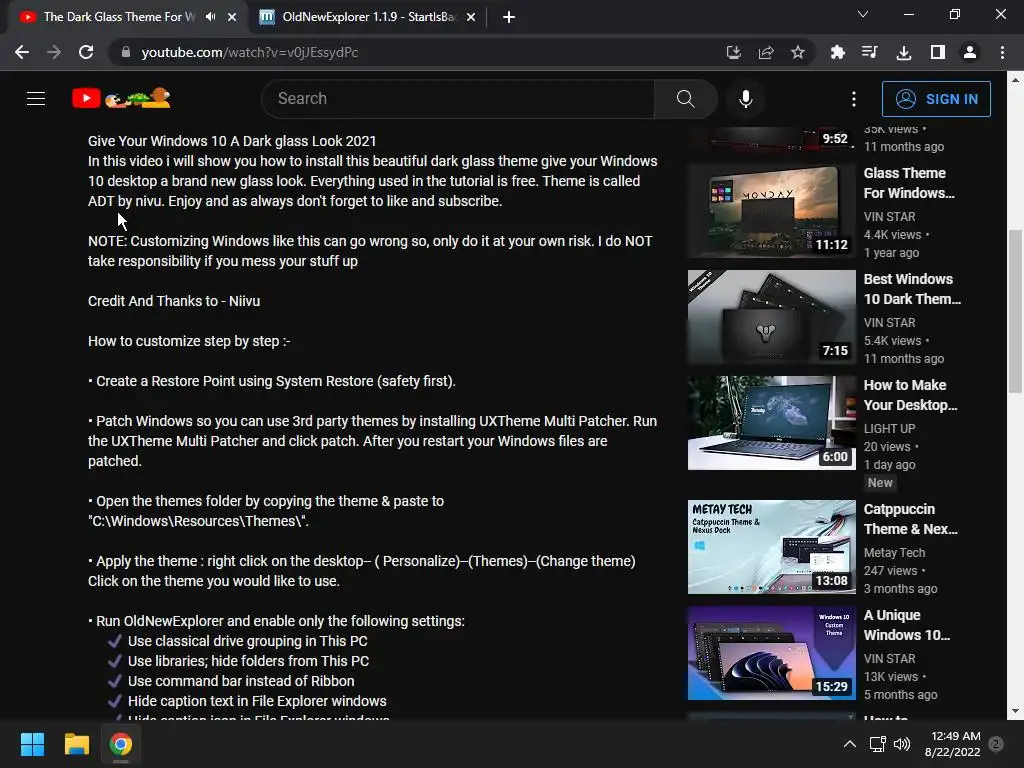The width and height of the screenshot is (1024, 768).
Task: Close the OldNewExplorer tab
Action: click(471, 18)
